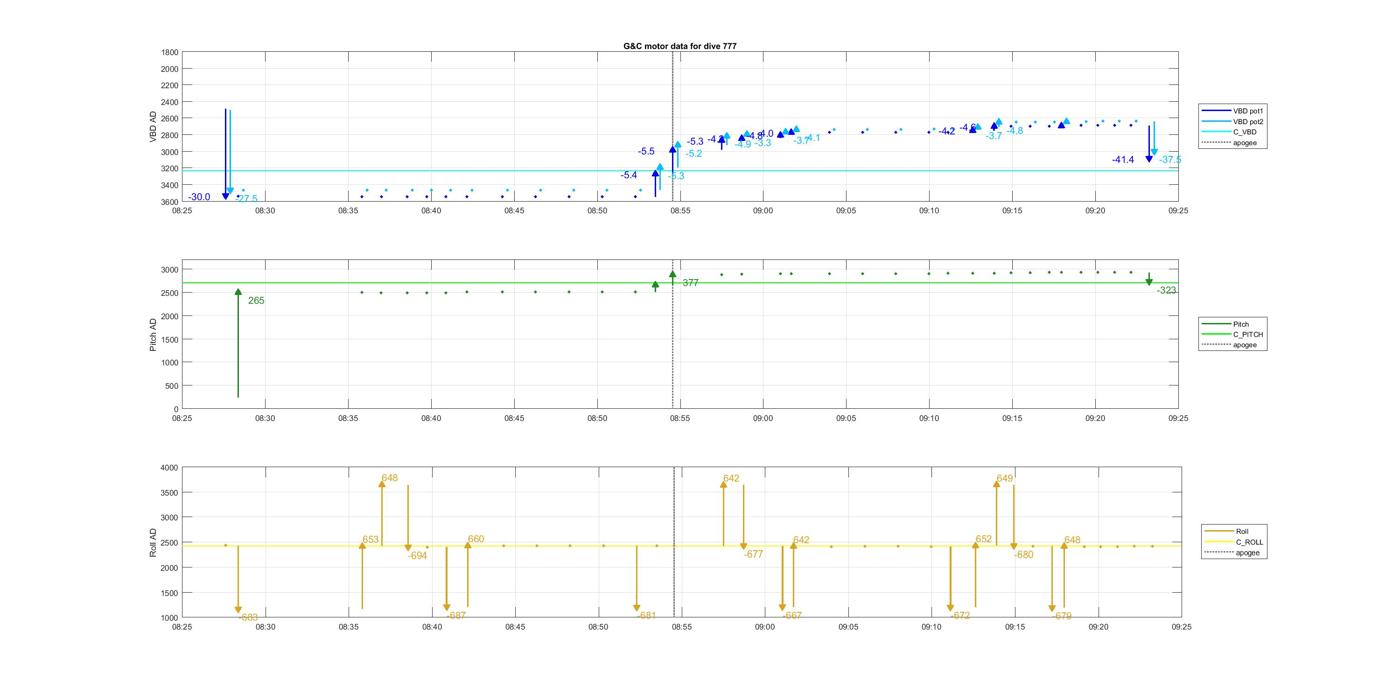1400x693 pixels.
Task: Click the '4000' tick on Roll y-axis
Action: click(x=170, y=468)
